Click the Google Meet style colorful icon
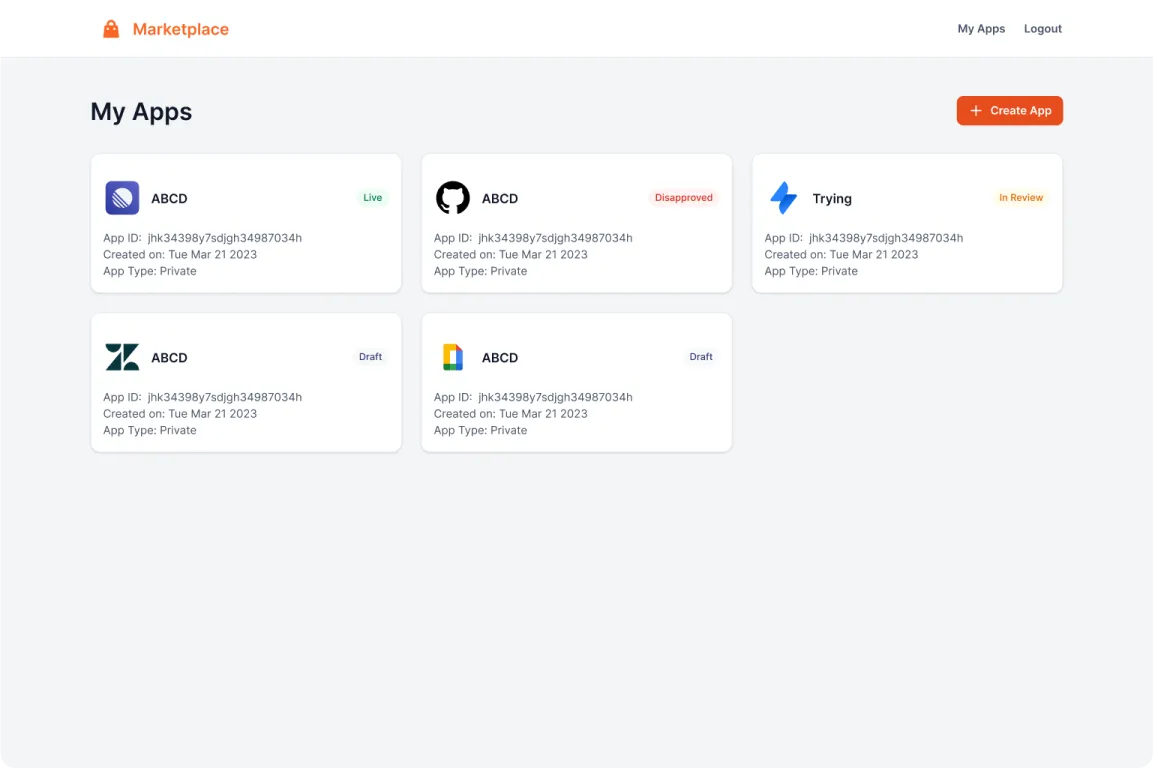 453,357
